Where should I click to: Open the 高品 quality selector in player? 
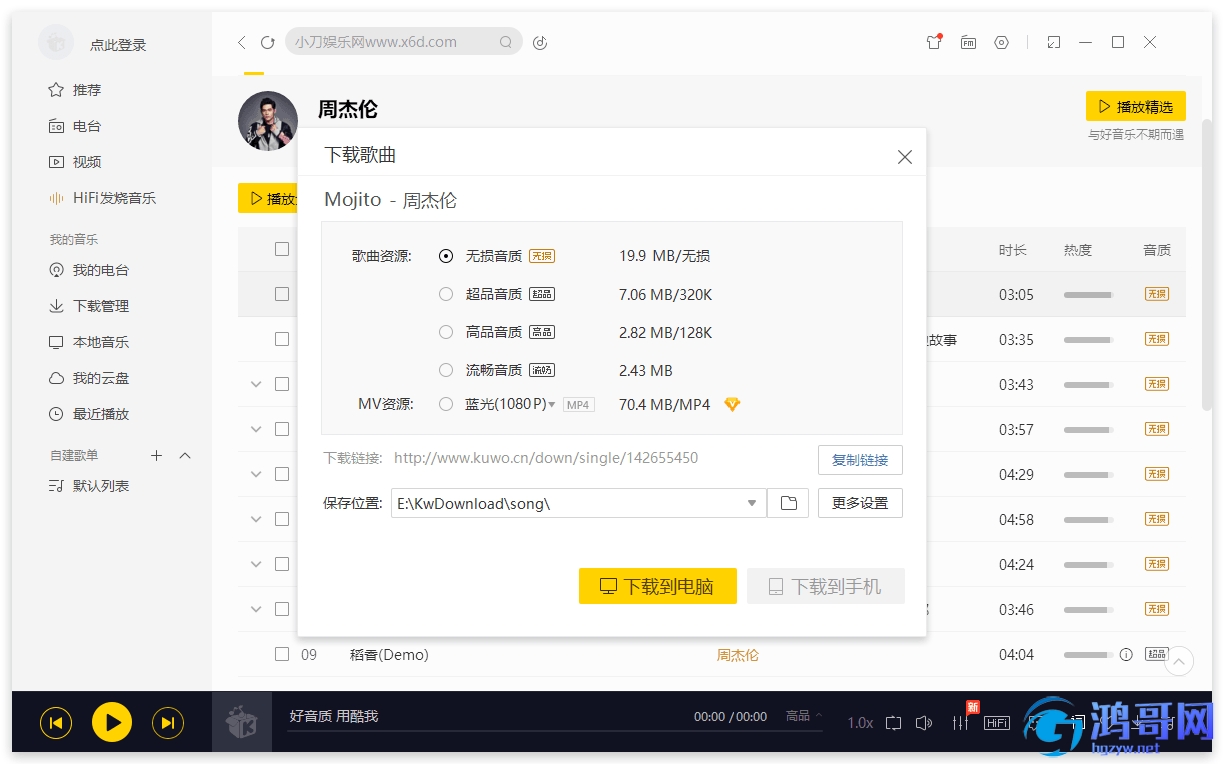pos(804,716)
